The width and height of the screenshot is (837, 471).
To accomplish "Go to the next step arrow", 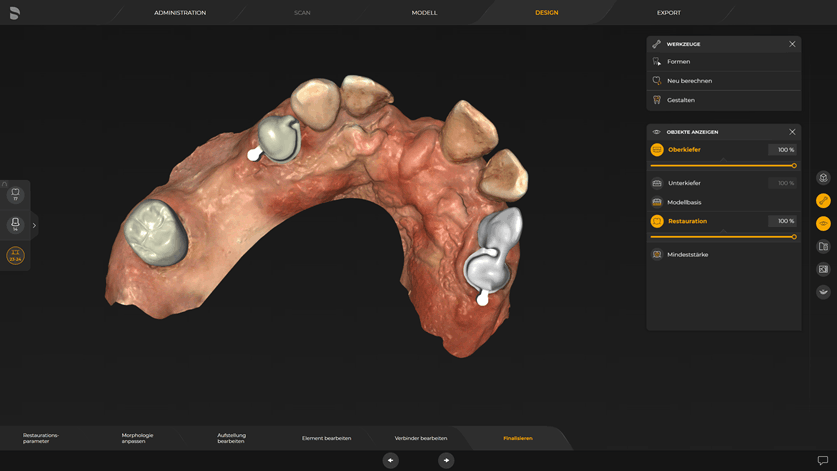I will [x=446, y=460].
